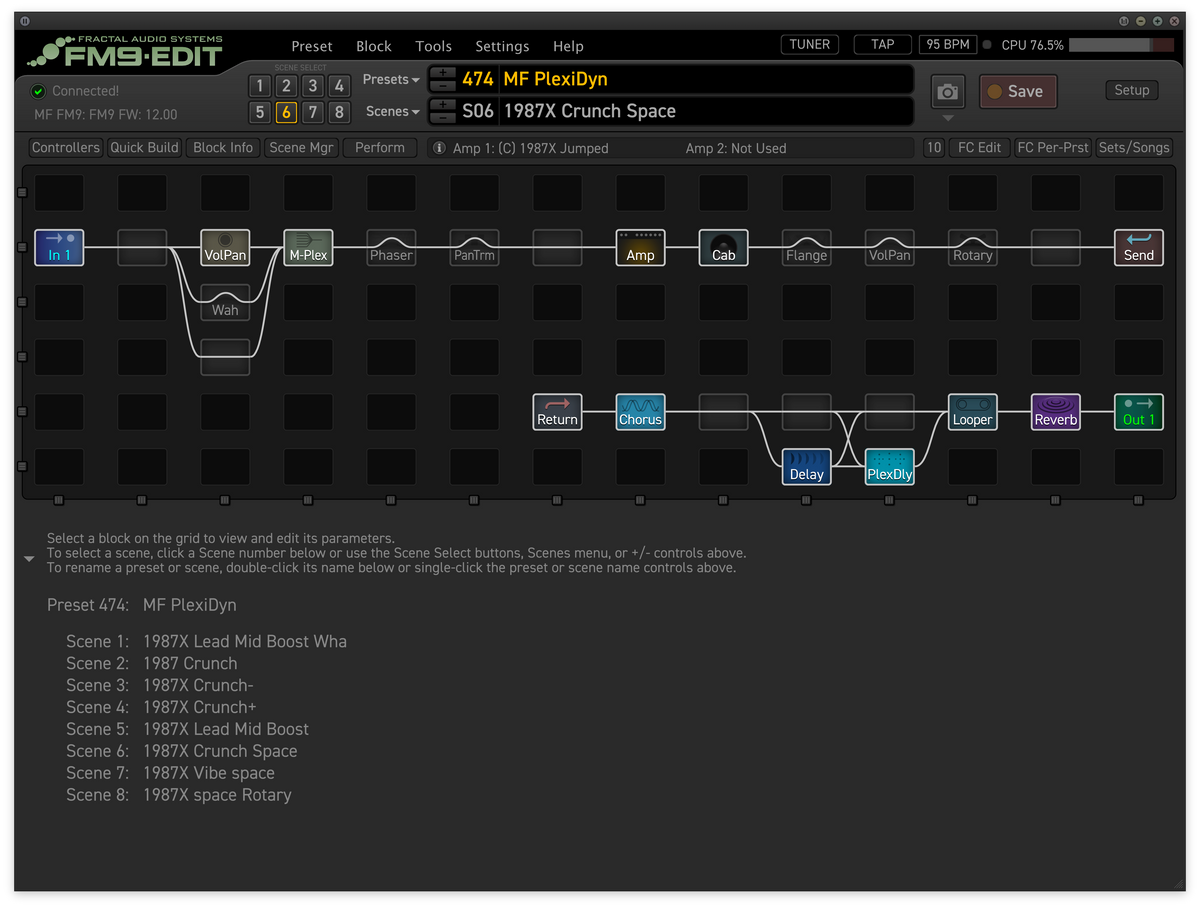This screenshot has height=908, width=1200.
Task: Select the Wah block on the grid
Action: click(x=225, y=302)
